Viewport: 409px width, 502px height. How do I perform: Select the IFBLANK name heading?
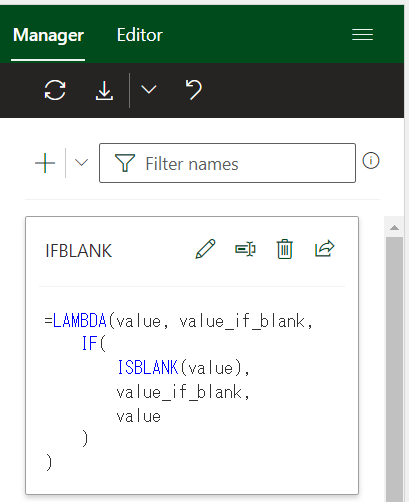point(79,251)
